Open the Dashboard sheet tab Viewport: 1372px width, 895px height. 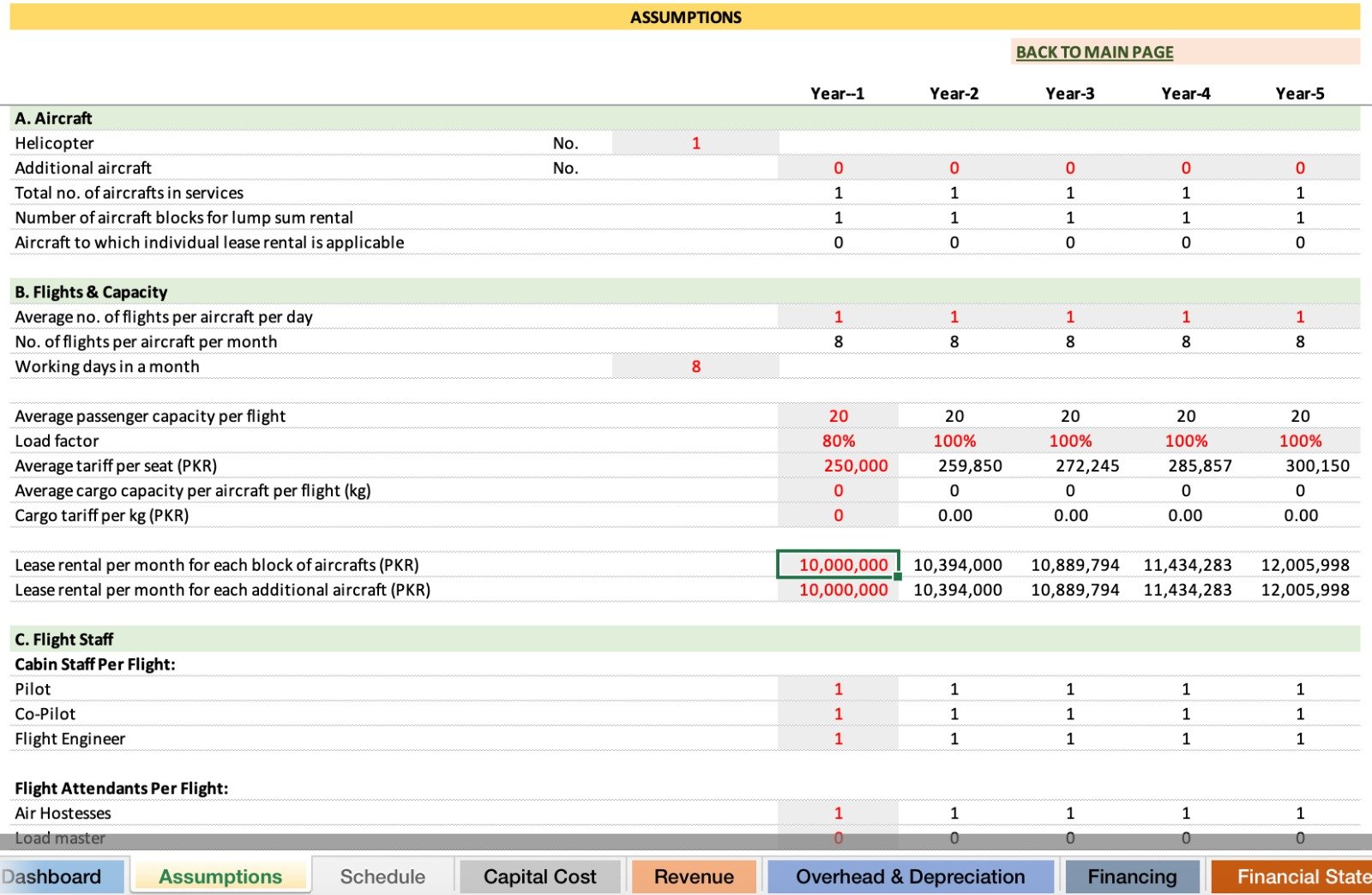coord(62,876)
